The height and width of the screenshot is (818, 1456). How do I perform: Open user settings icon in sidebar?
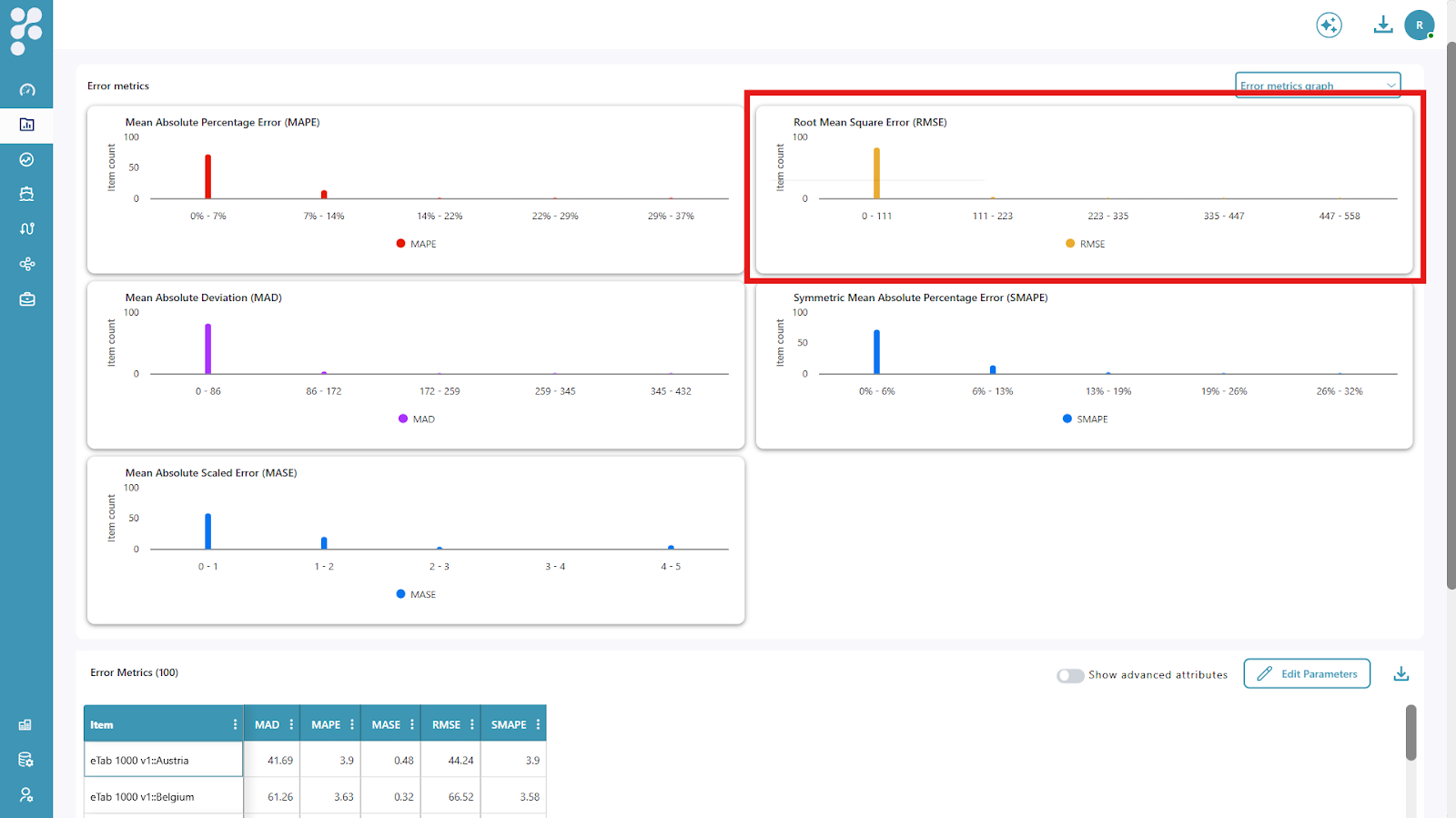(x=25, y=794)
